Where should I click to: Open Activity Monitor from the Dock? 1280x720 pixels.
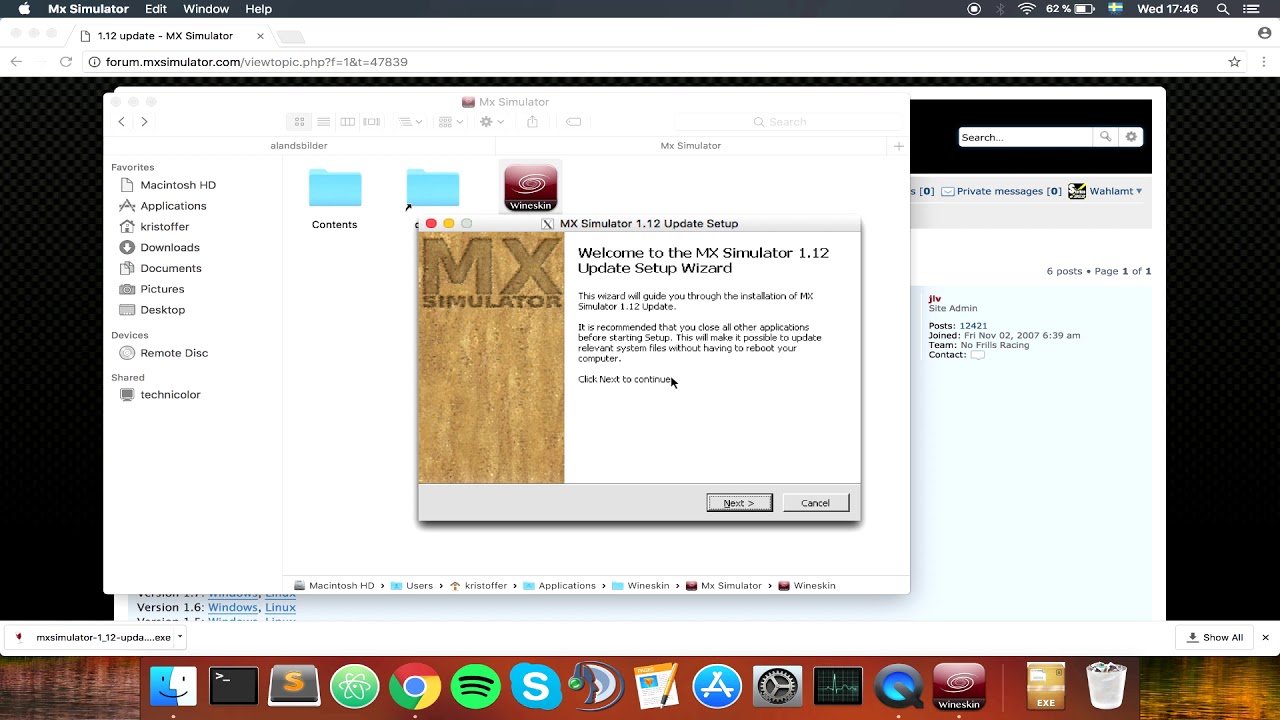pos(838,687)
